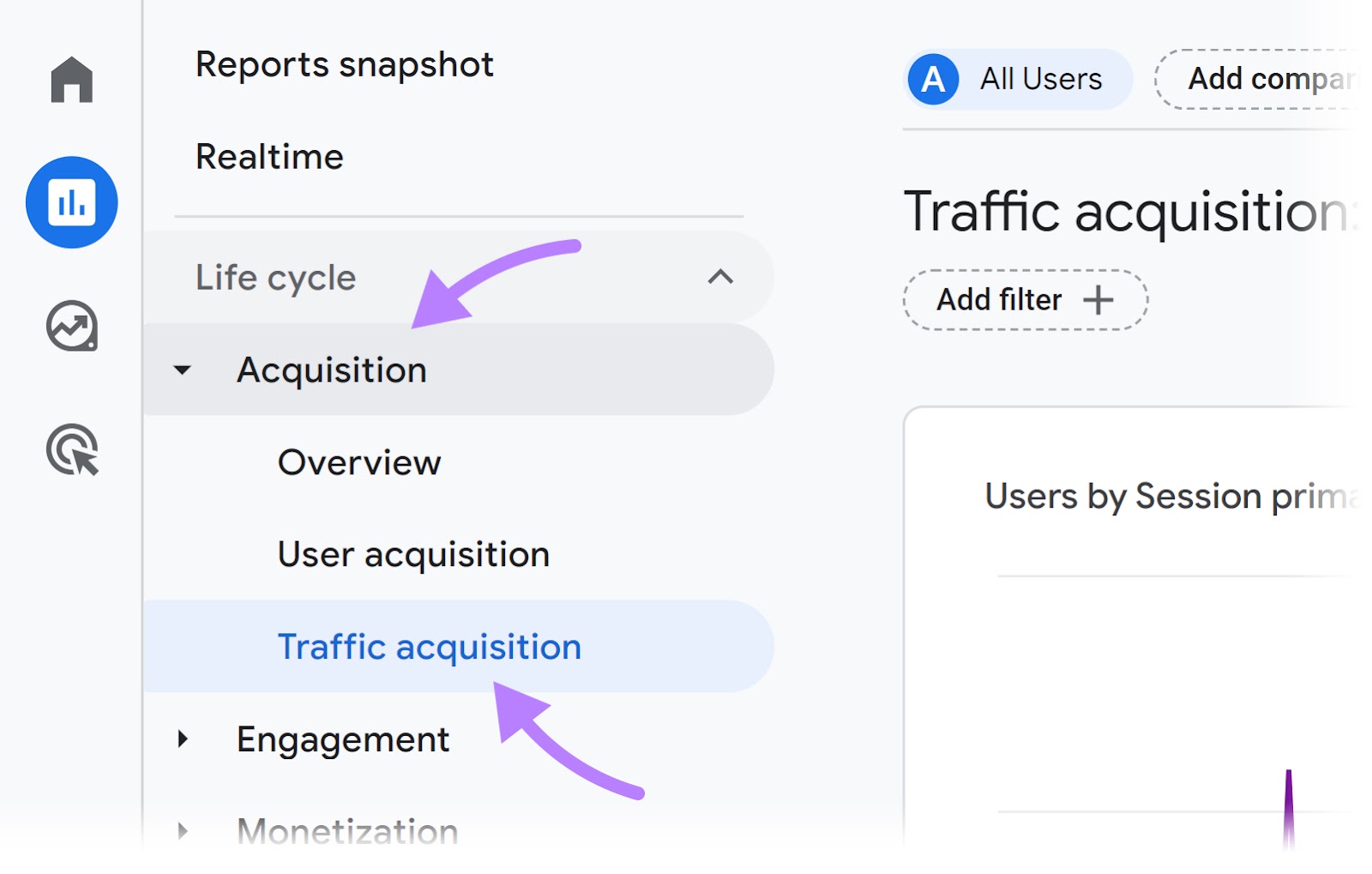This screenshot has height=874, width=1372.
Task: Open the Engagement section
Action: tap(343, 740)
